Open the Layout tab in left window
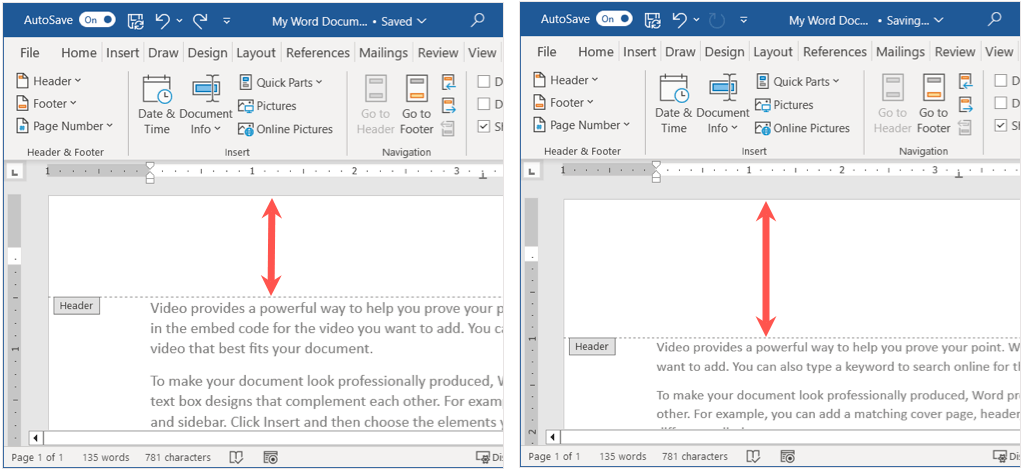This screenshot has width=1024, height=471. tap(256, 53)
